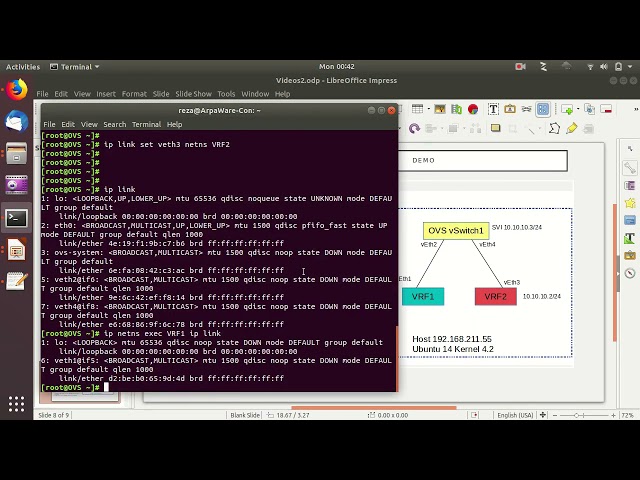
Task: Open the text editor dock icon
Action: [x=16, y=281]
